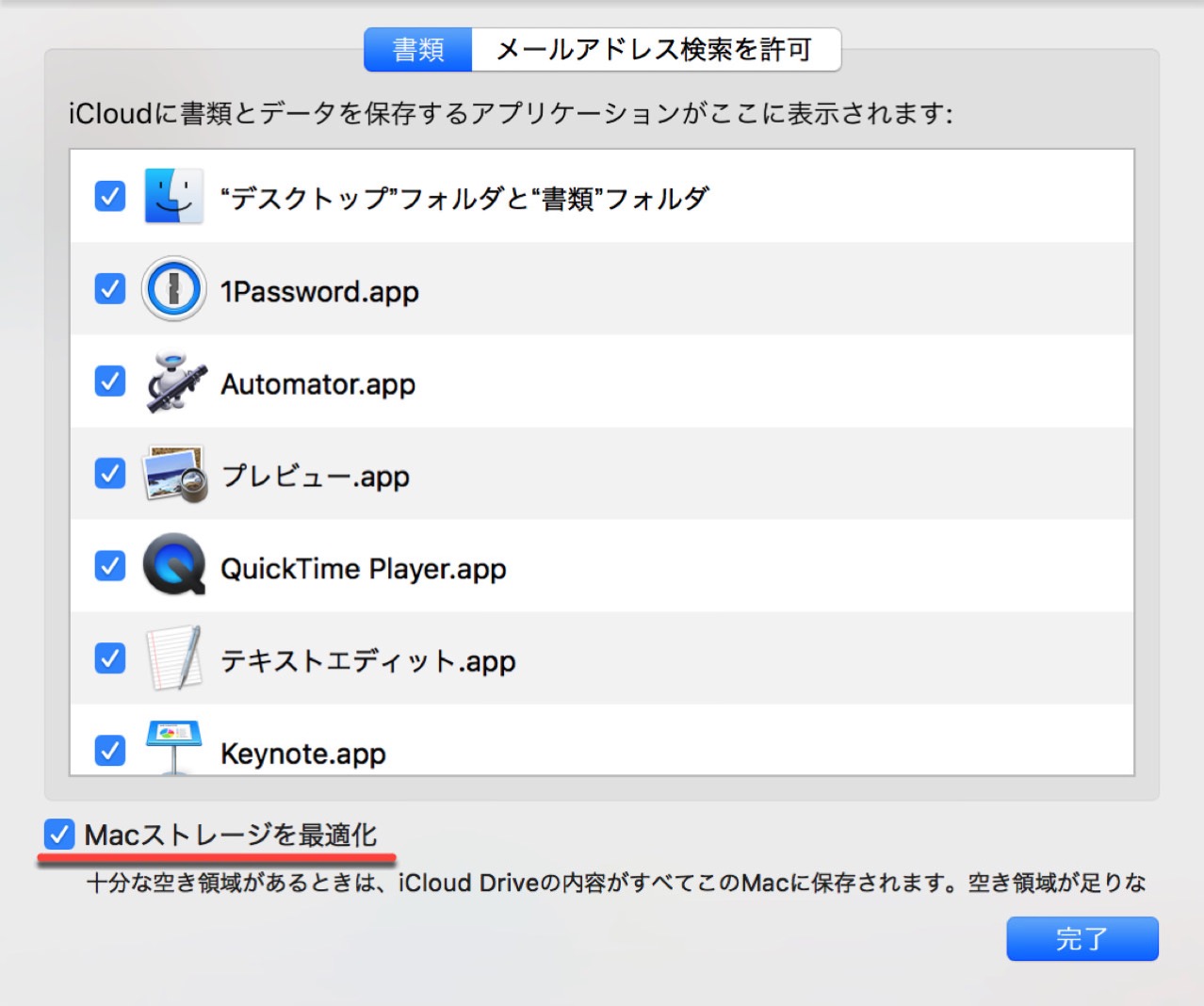Click the Keynote.app label

click(303, 754)
